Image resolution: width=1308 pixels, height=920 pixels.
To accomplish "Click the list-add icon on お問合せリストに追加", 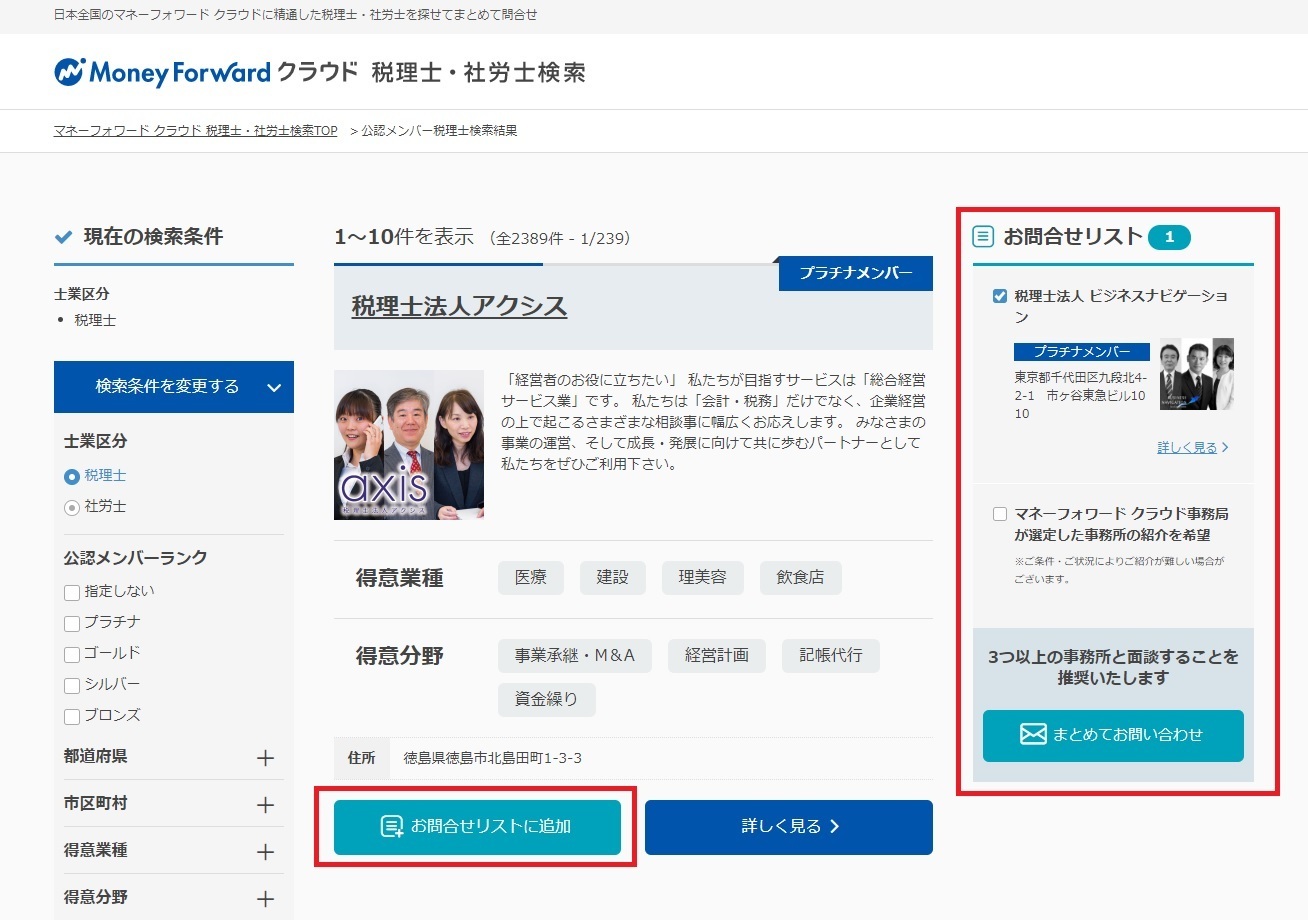I will tap(392, 827).
